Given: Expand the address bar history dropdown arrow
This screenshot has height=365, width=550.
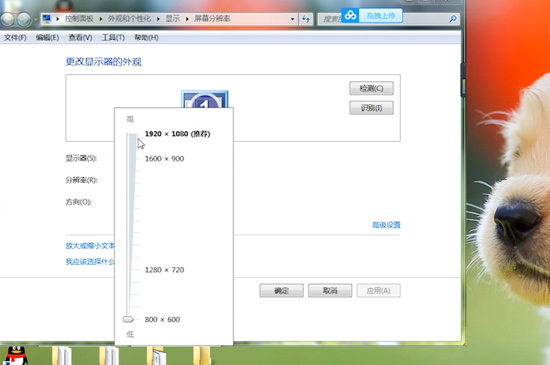Looking at the screenshot, I should click(x=293, y=19).
